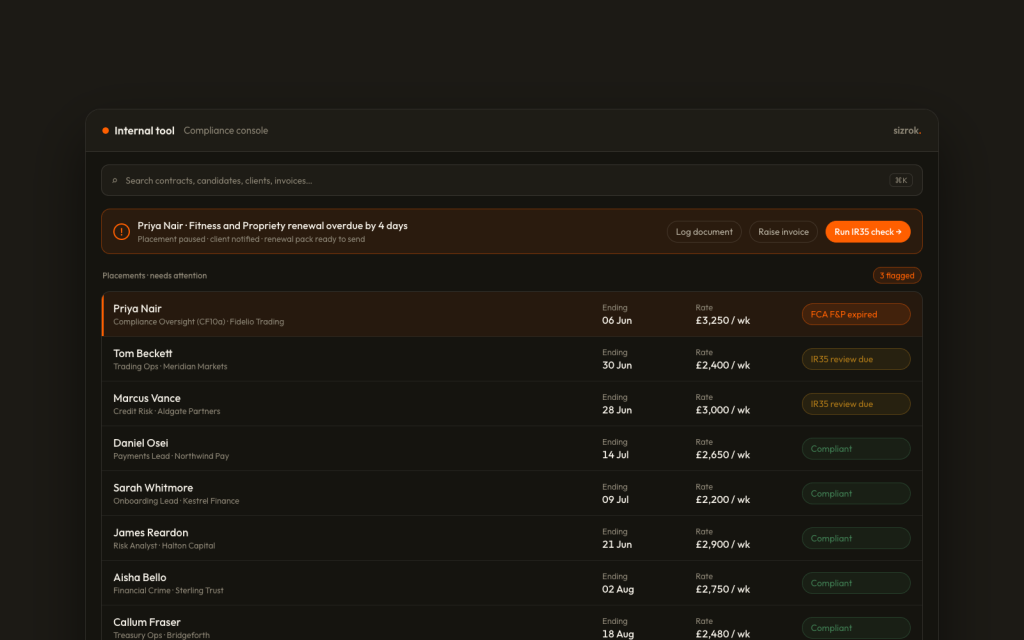
Task: Click the £2,900 / wk rate
Action: (x=722, y=545)
